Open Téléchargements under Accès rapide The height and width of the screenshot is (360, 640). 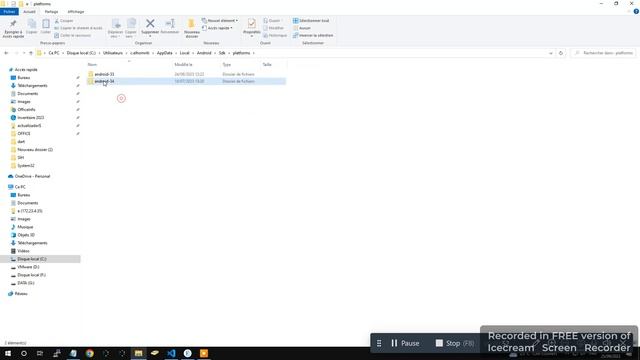(32, 86)
